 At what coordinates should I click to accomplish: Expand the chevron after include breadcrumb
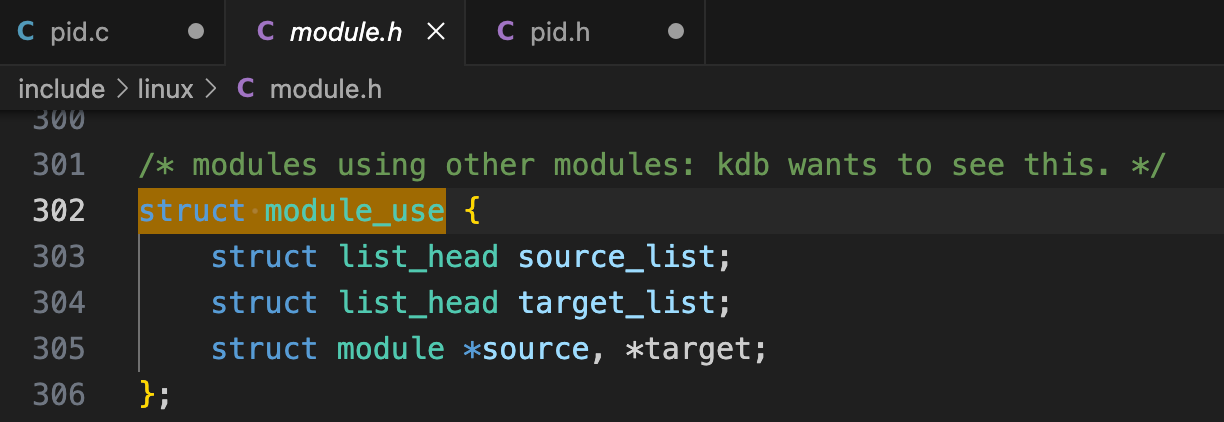click(x=121, y=89)
